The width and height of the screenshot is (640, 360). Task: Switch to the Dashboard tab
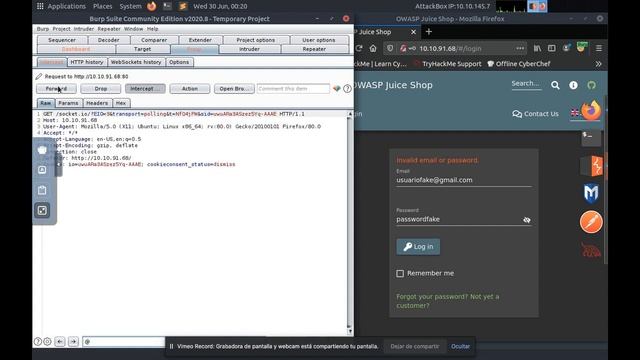pyautogui.click(x=76, y=49)
